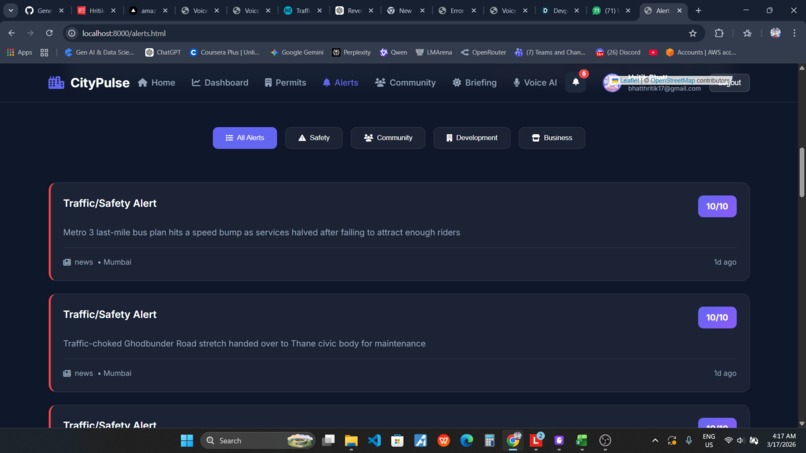This screenshot has width=806, height=453.
Task: Select the Alerts nav link
Action: pos(340,82)
